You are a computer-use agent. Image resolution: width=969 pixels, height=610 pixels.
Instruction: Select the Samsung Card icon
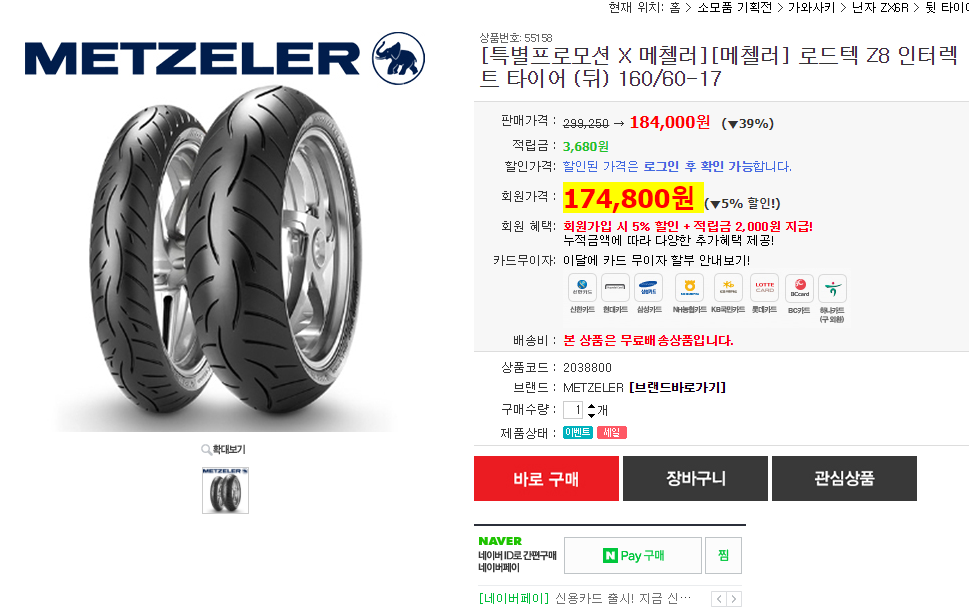pos(648,289)
